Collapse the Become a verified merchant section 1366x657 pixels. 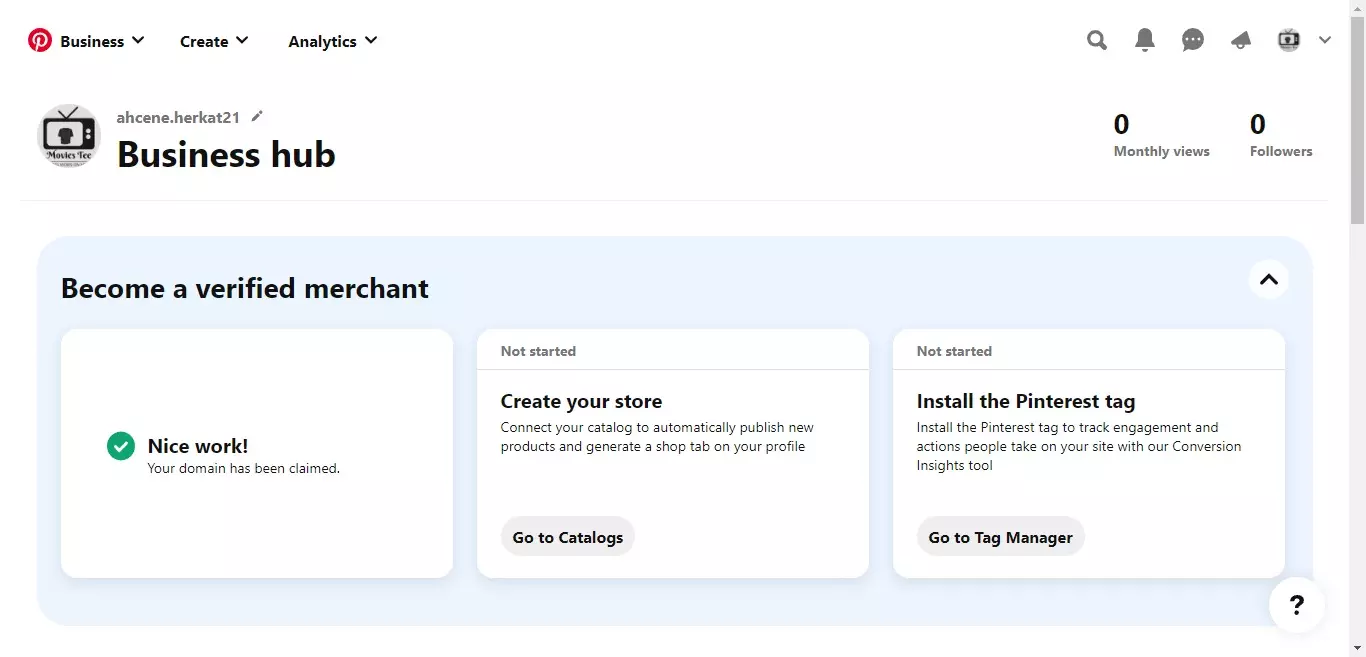coord(1269,280)
